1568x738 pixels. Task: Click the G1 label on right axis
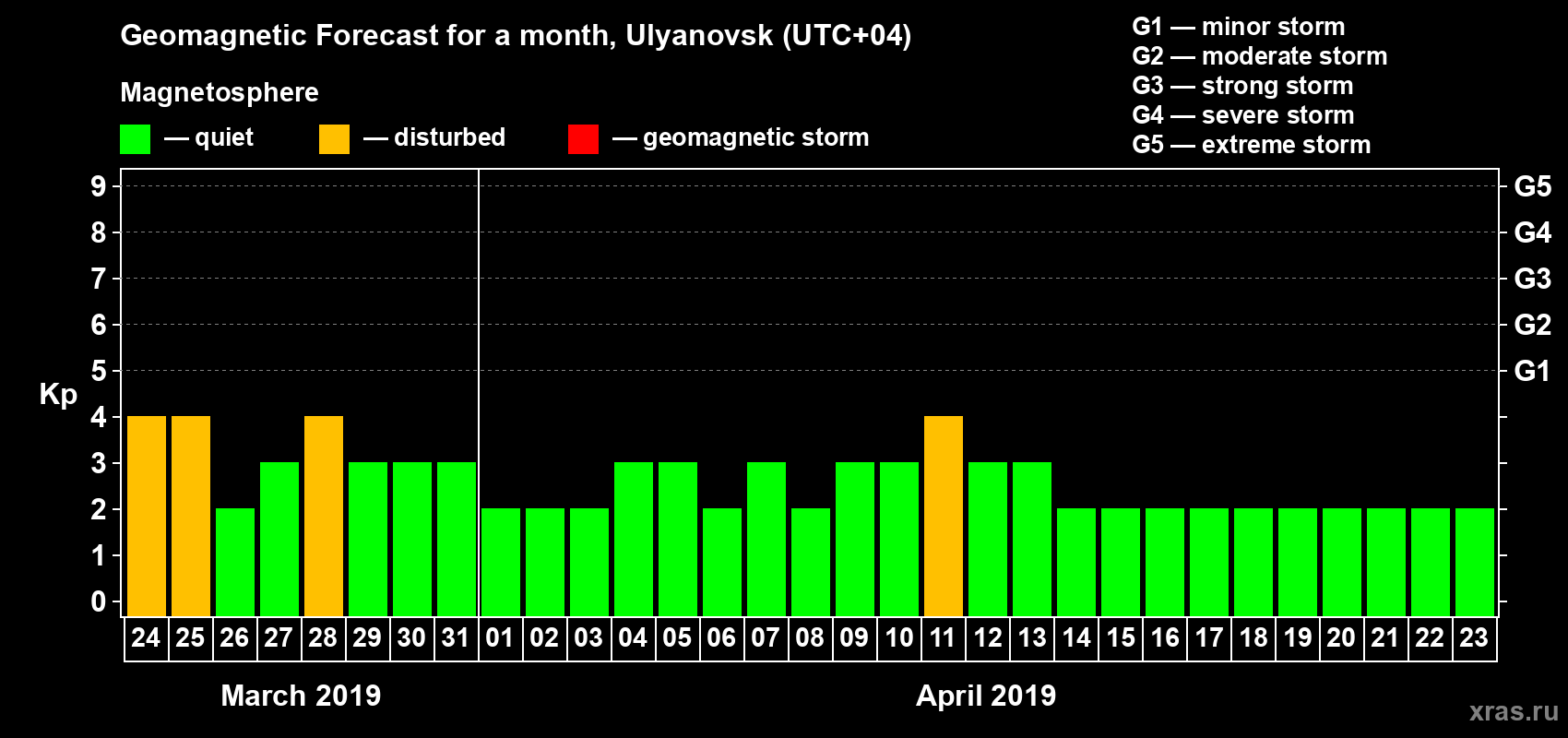click(x=1532, y=371)
